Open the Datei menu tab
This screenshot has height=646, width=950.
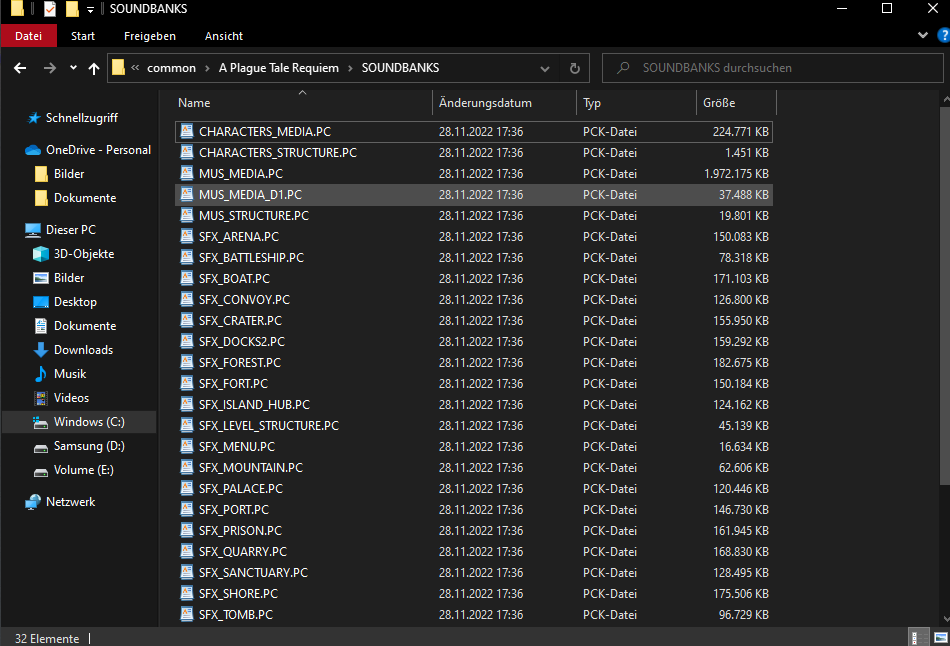pos(28,36)
